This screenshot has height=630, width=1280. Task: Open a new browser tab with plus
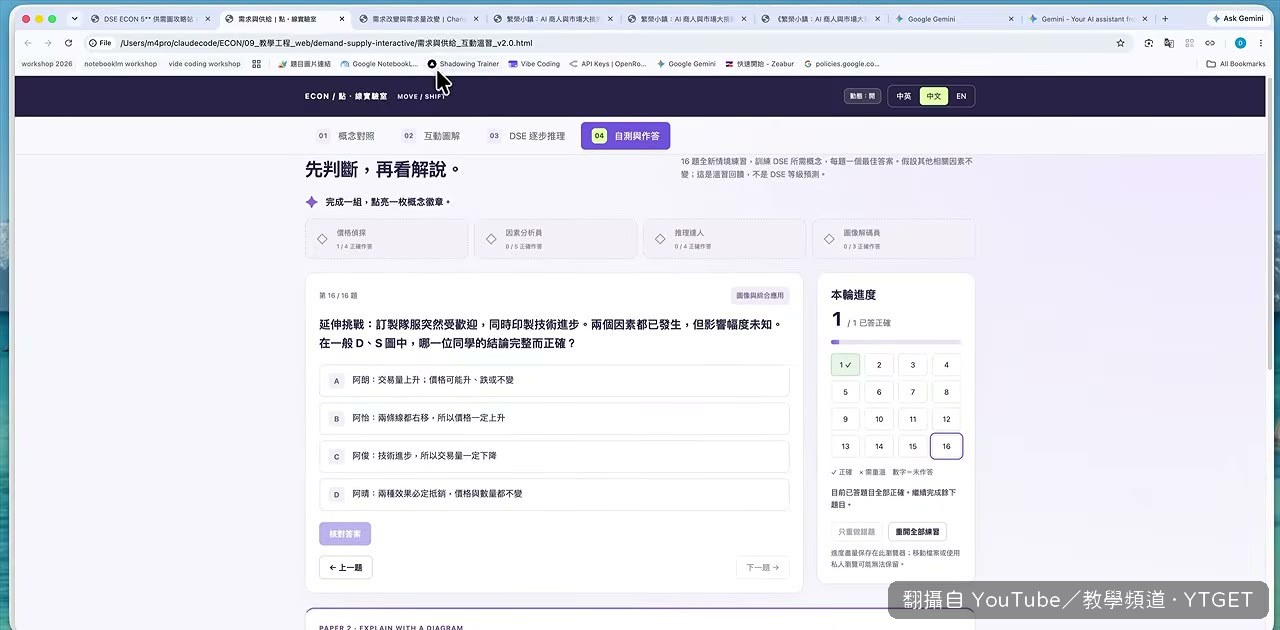(x=1165, y=18)
